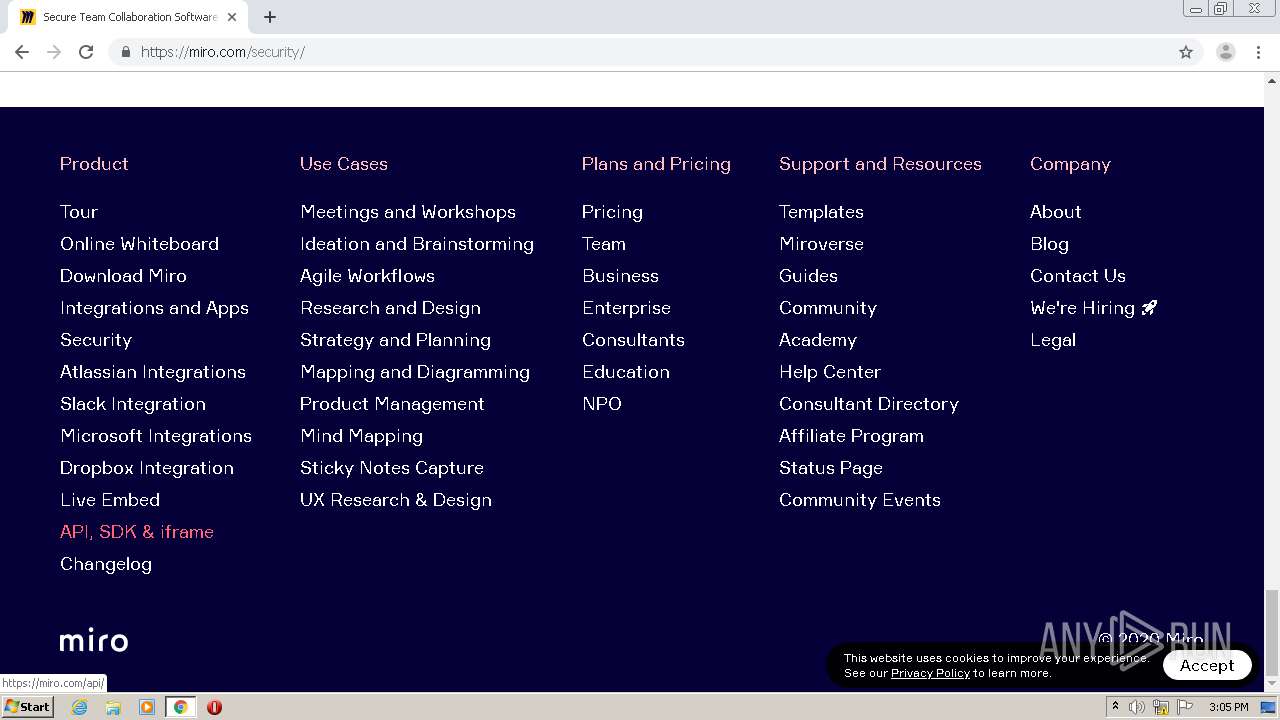Open the Dropbox Integration link
The height and width of the screenshot is (720, 1280).
[147, 468]
